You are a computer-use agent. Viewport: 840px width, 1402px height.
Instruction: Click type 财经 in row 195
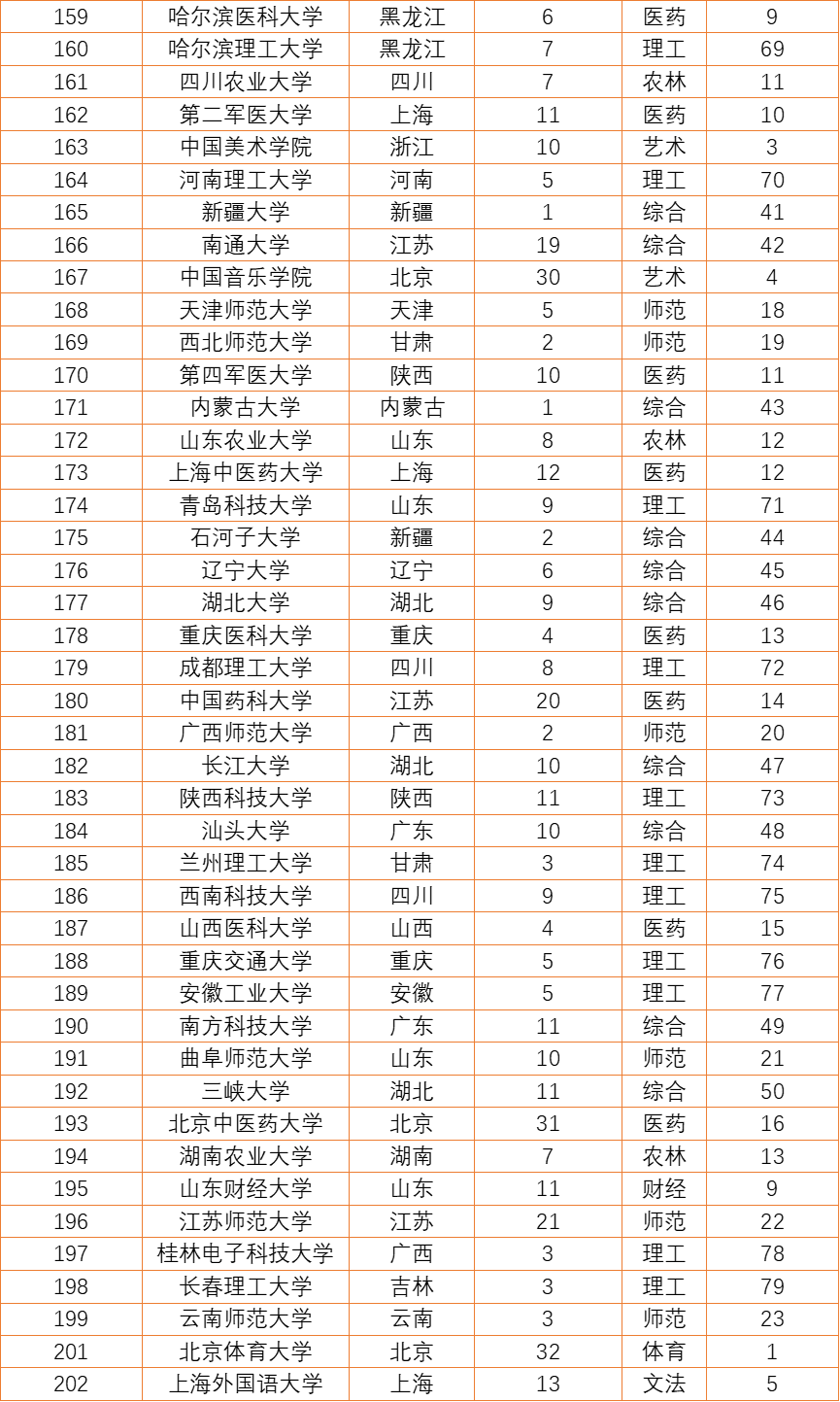pyautogui.click(x=664, y=1188)
